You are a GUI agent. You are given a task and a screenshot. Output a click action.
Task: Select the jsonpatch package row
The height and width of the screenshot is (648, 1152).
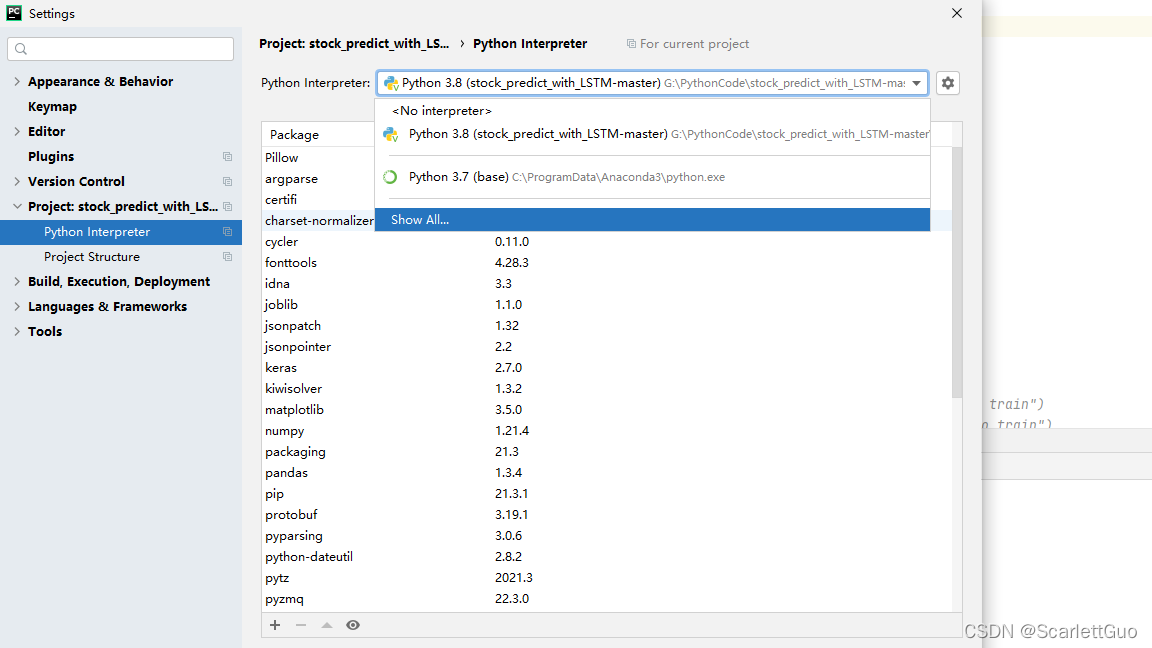607,325
